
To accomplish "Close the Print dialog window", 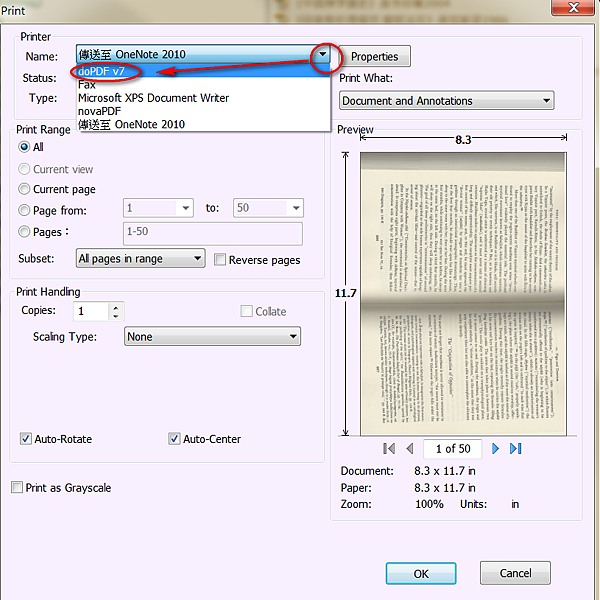I will click(573, 7).
